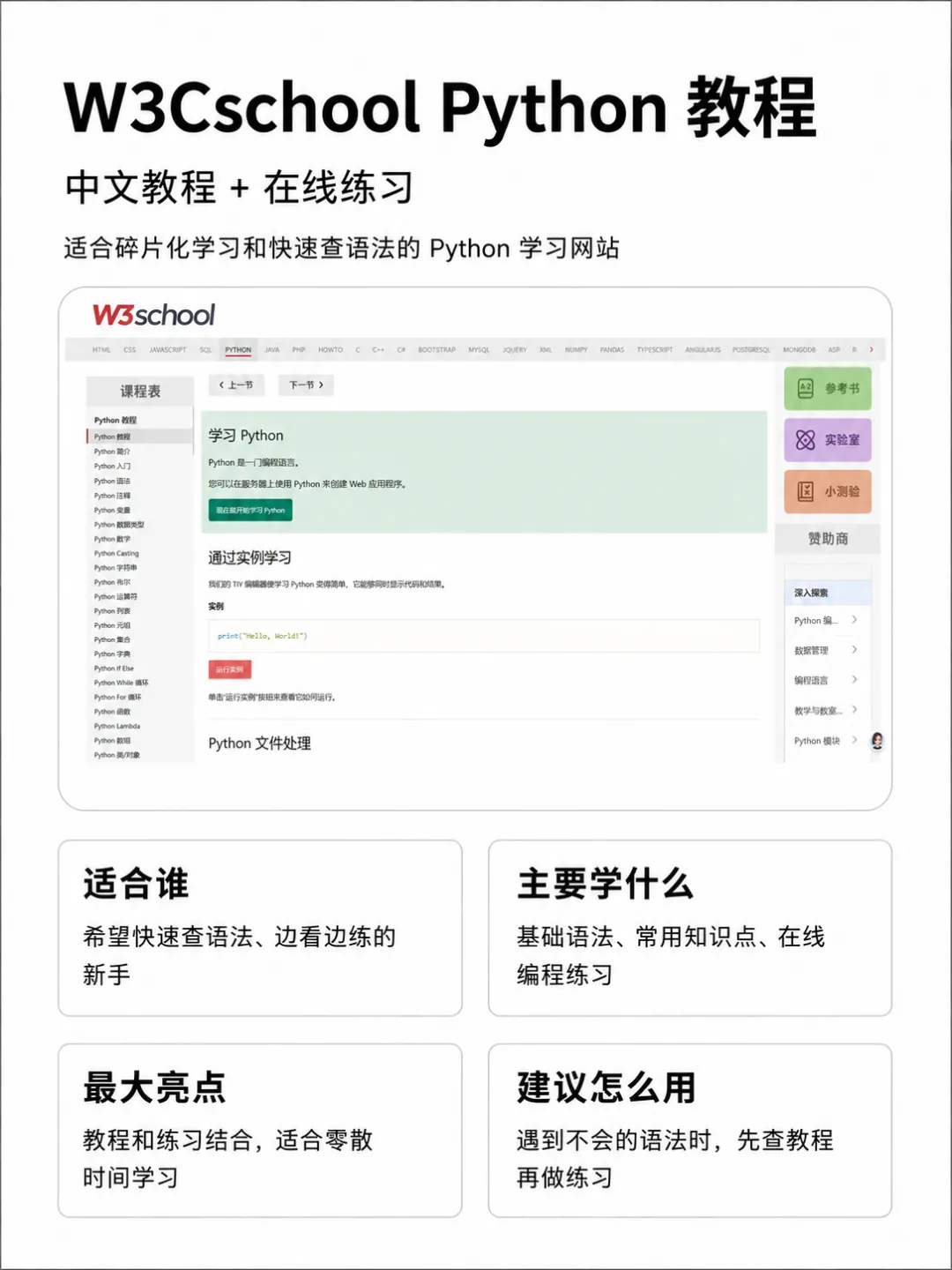Open the MONGODB nav tab
The width and height of the screenshot is (952, 1270).
pos(800,350)
